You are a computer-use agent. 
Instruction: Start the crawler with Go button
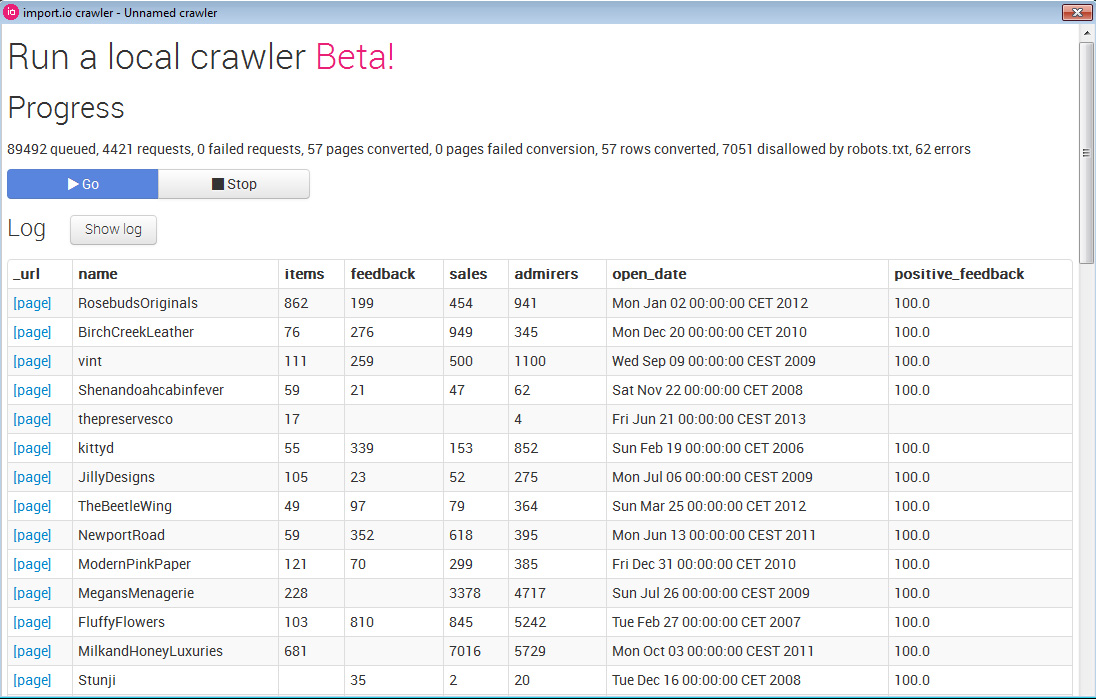coord(83,184)
